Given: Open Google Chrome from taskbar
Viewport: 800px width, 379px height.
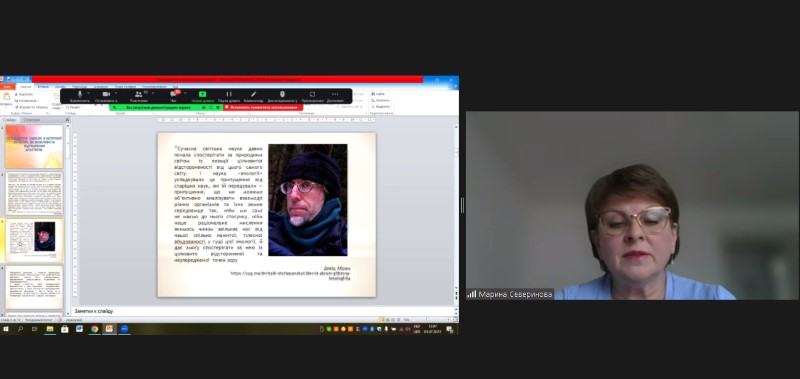Looking at the screenshot, I should (x=94, y=329).
